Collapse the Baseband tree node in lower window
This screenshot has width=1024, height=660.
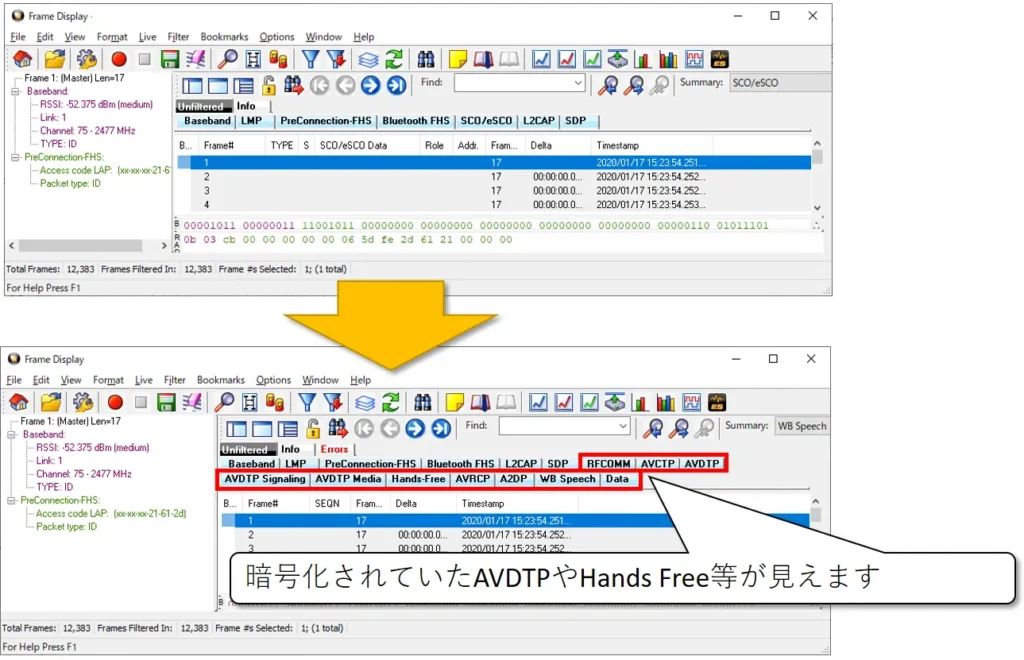12,435
